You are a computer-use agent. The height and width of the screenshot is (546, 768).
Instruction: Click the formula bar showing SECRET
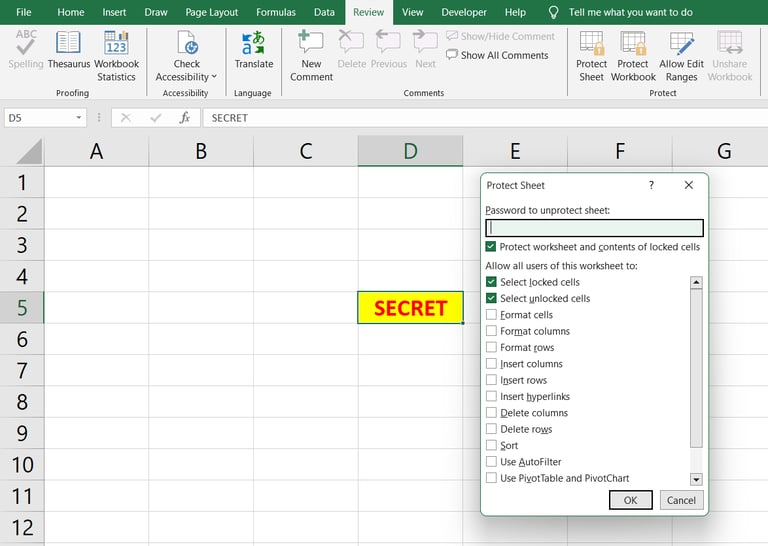[x=485, y=118]
